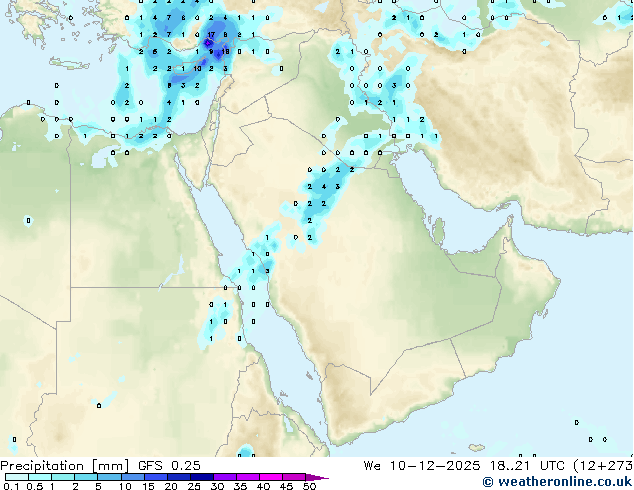Select the legend swatch between 30 and 35
Screen dimensions: 634x490
coord(225,477)
